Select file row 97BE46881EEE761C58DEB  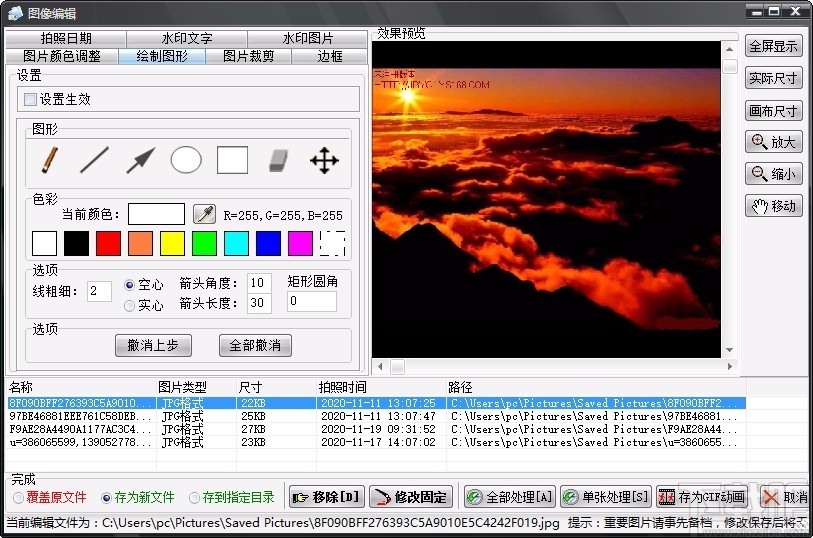click(x=377, y=416)
